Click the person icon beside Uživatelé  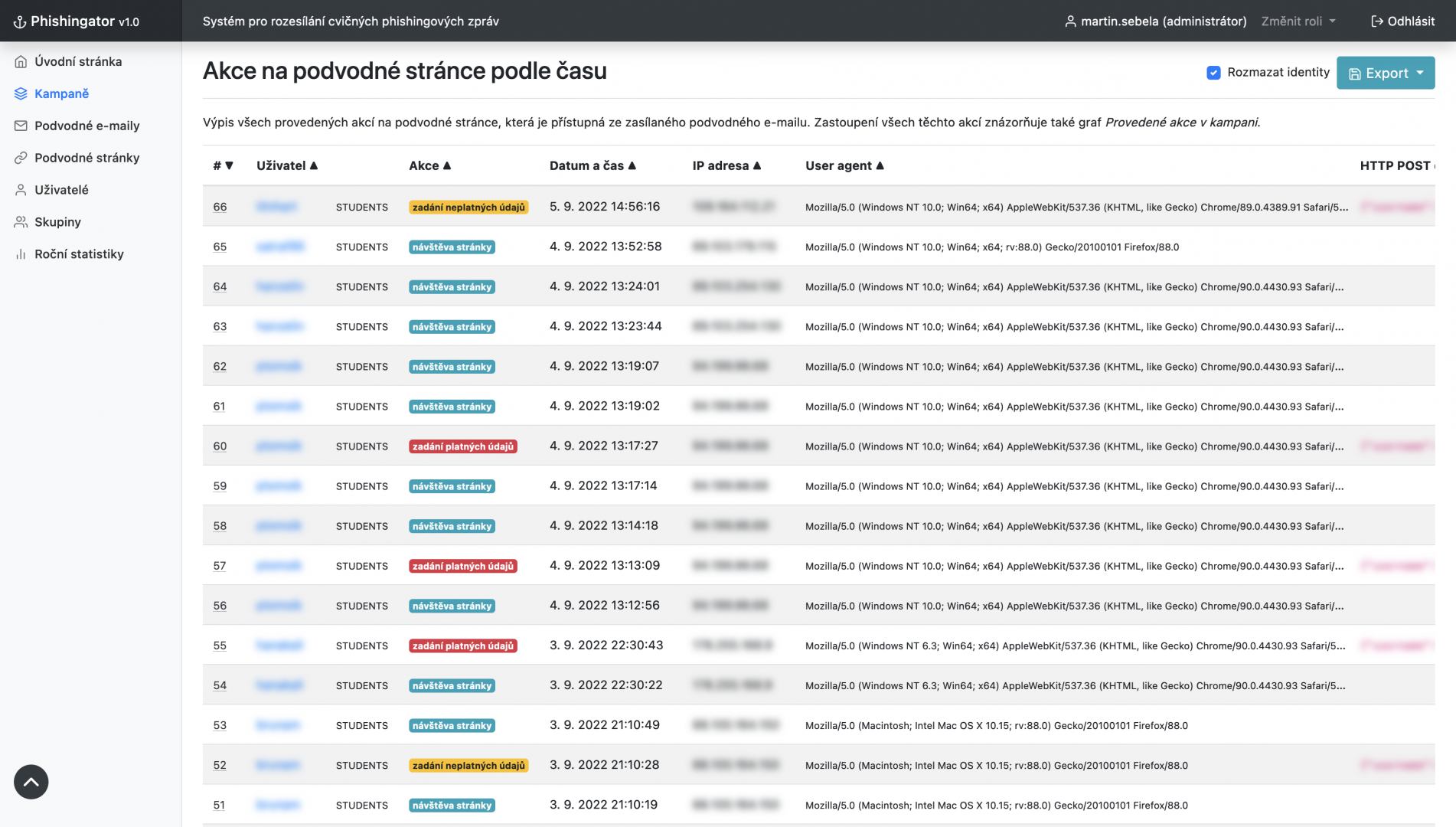pos(21,190)
